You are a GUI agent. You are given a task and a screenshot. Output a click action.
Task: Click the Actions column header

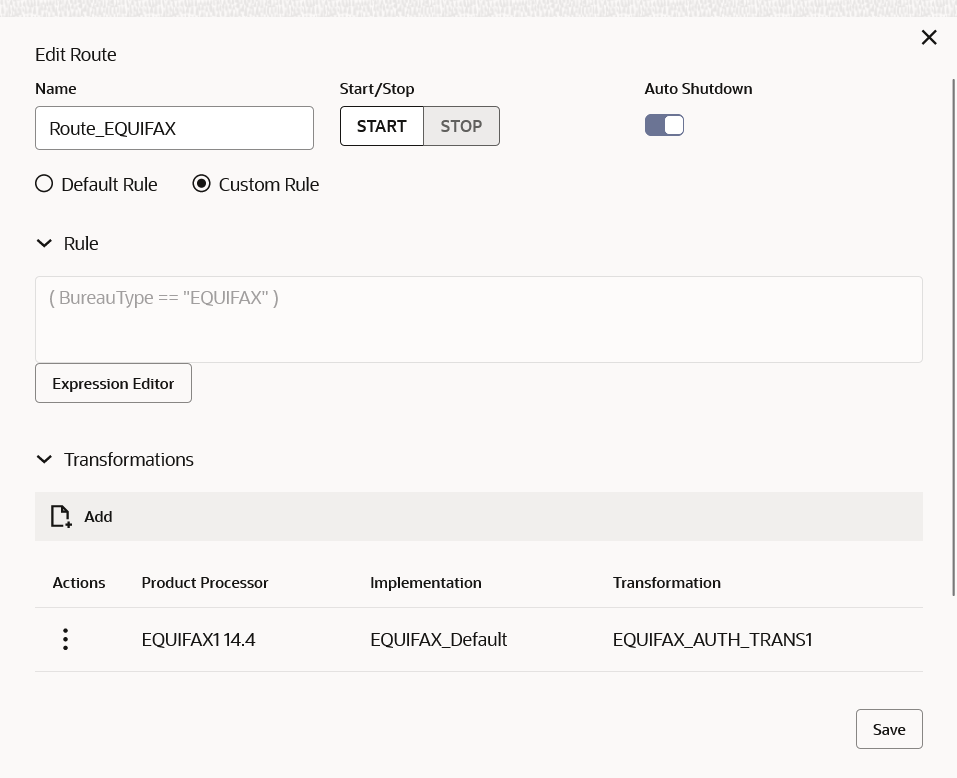pos(79,583)
